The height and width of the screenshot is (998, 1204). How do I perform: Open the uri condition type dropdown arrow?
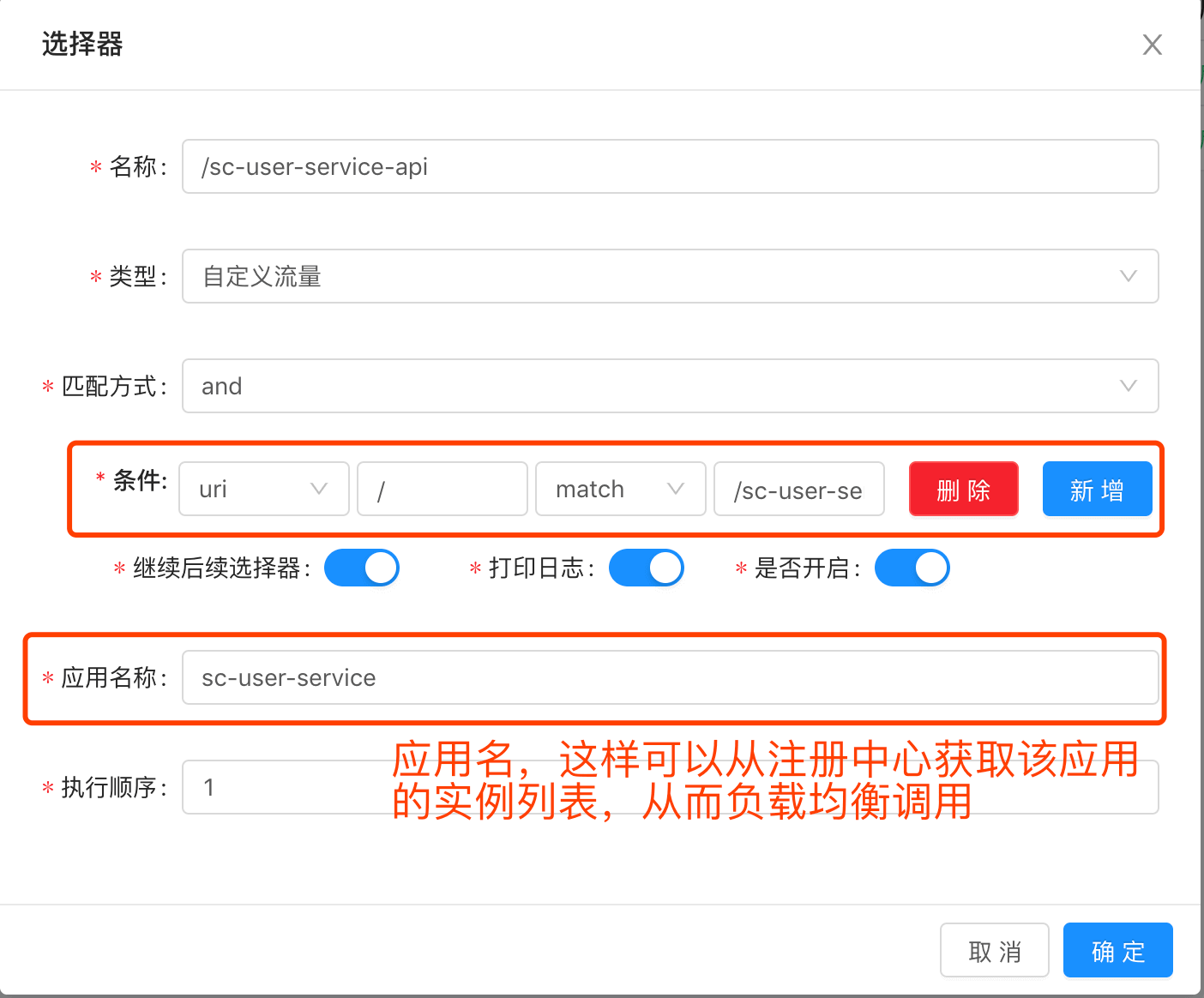point(318,489)
